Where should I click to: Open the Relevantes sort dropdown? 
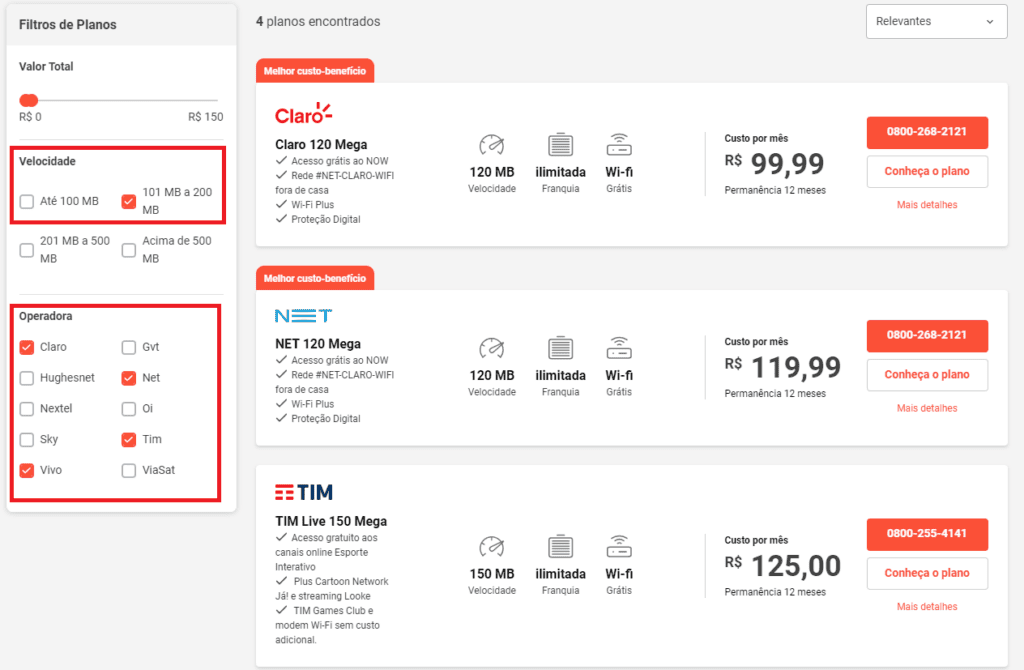click(x=936, y=21)
